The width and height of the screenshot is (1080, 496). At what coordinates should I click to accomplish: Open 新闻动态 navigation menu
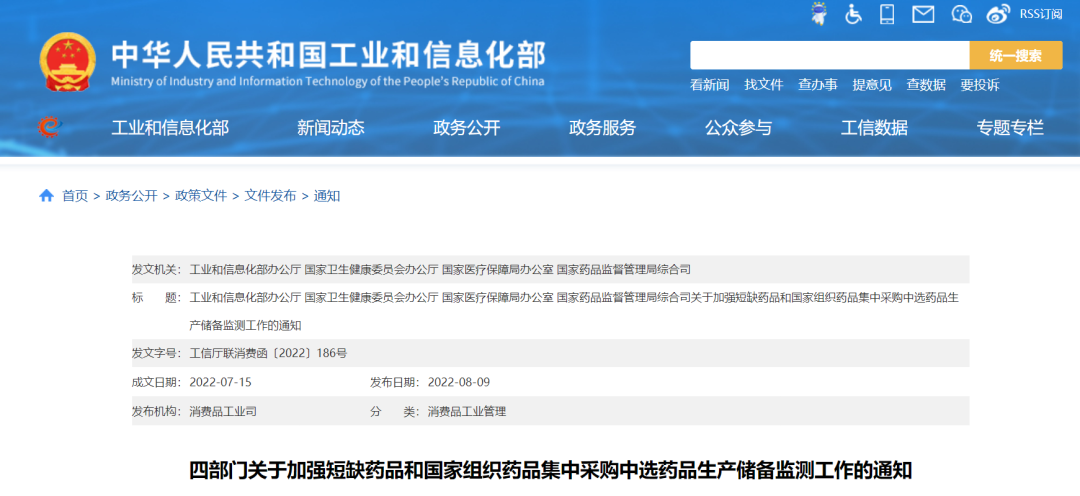pos(331,127)
